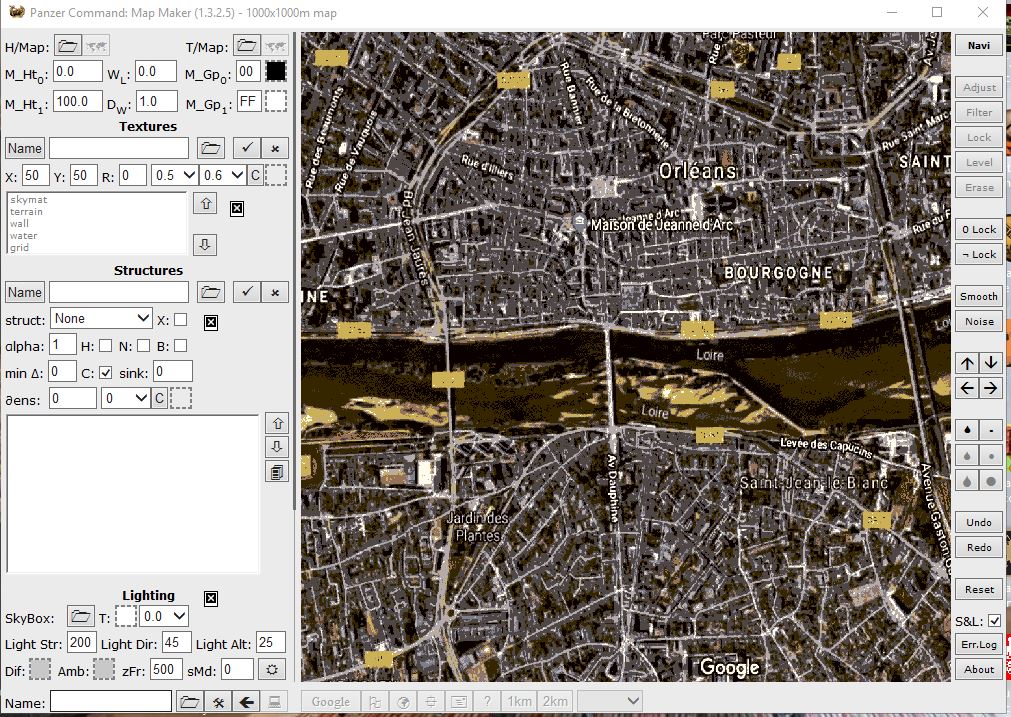Click the lighting settings sun icon
The width and height of the screenshot is (1011, 717).
(272, 669)
